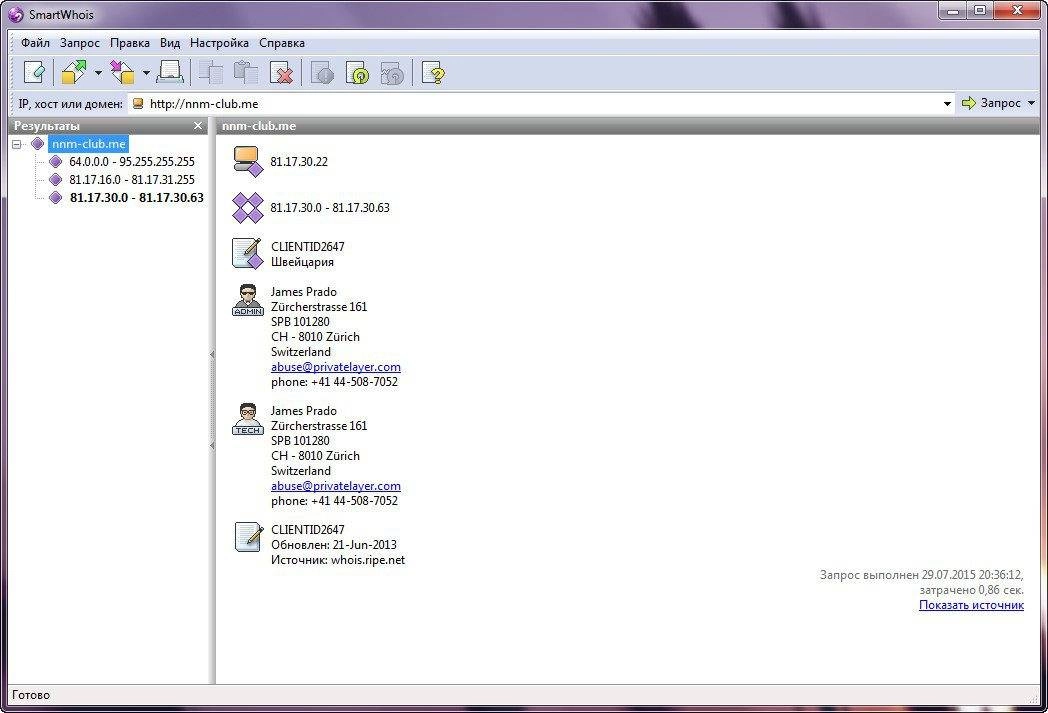Click the help question mark icon
This screenshot has height=713, width=1048.
[x=433, y=72]
